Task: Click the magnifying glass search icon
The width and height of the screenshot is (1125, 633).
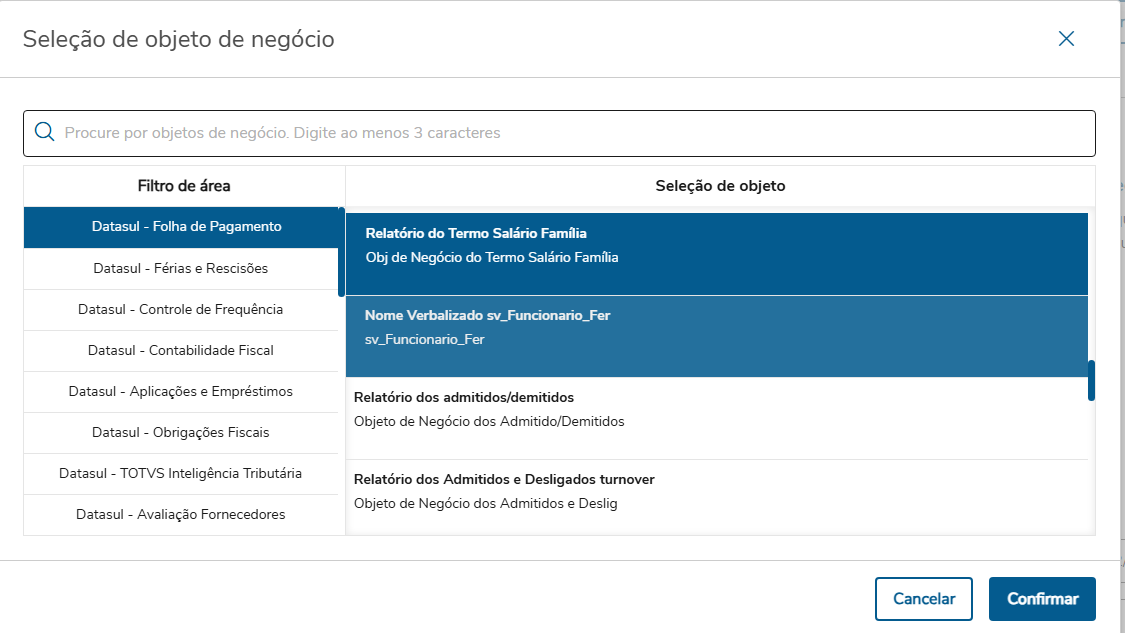Action: 44,132
